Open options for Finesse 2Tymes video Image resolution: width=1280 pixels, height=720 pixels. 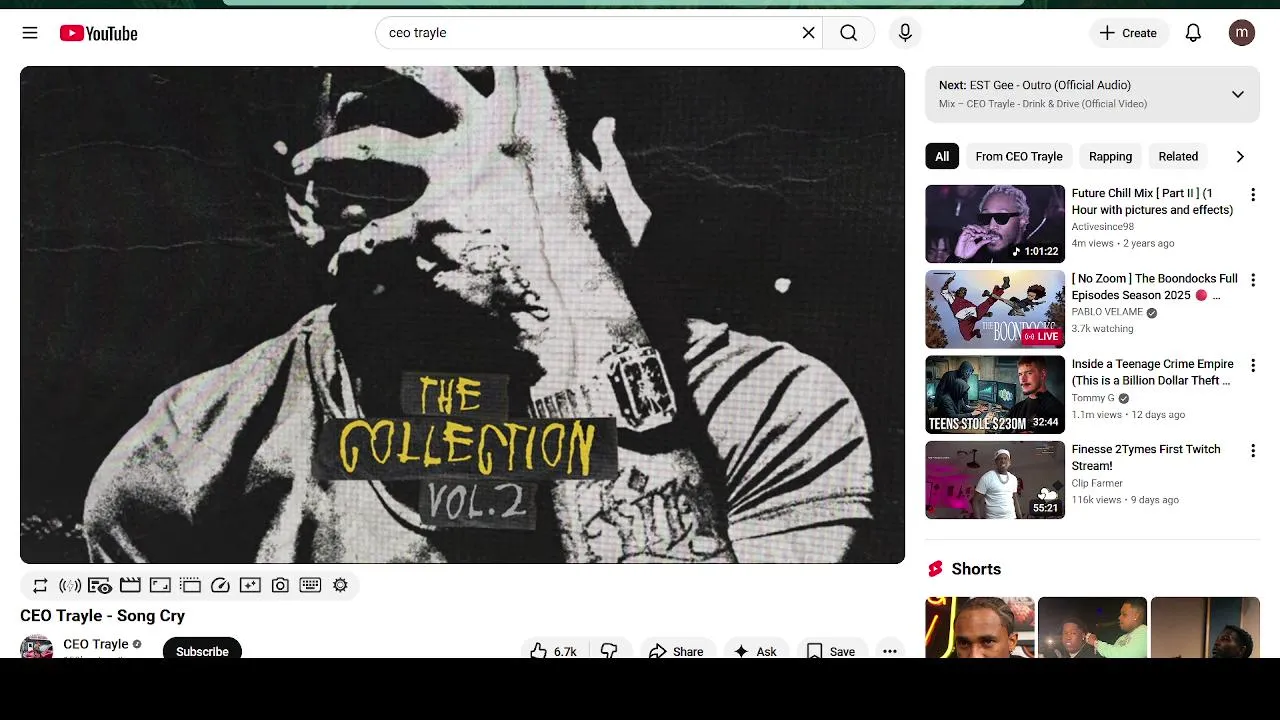point(1252,451)
